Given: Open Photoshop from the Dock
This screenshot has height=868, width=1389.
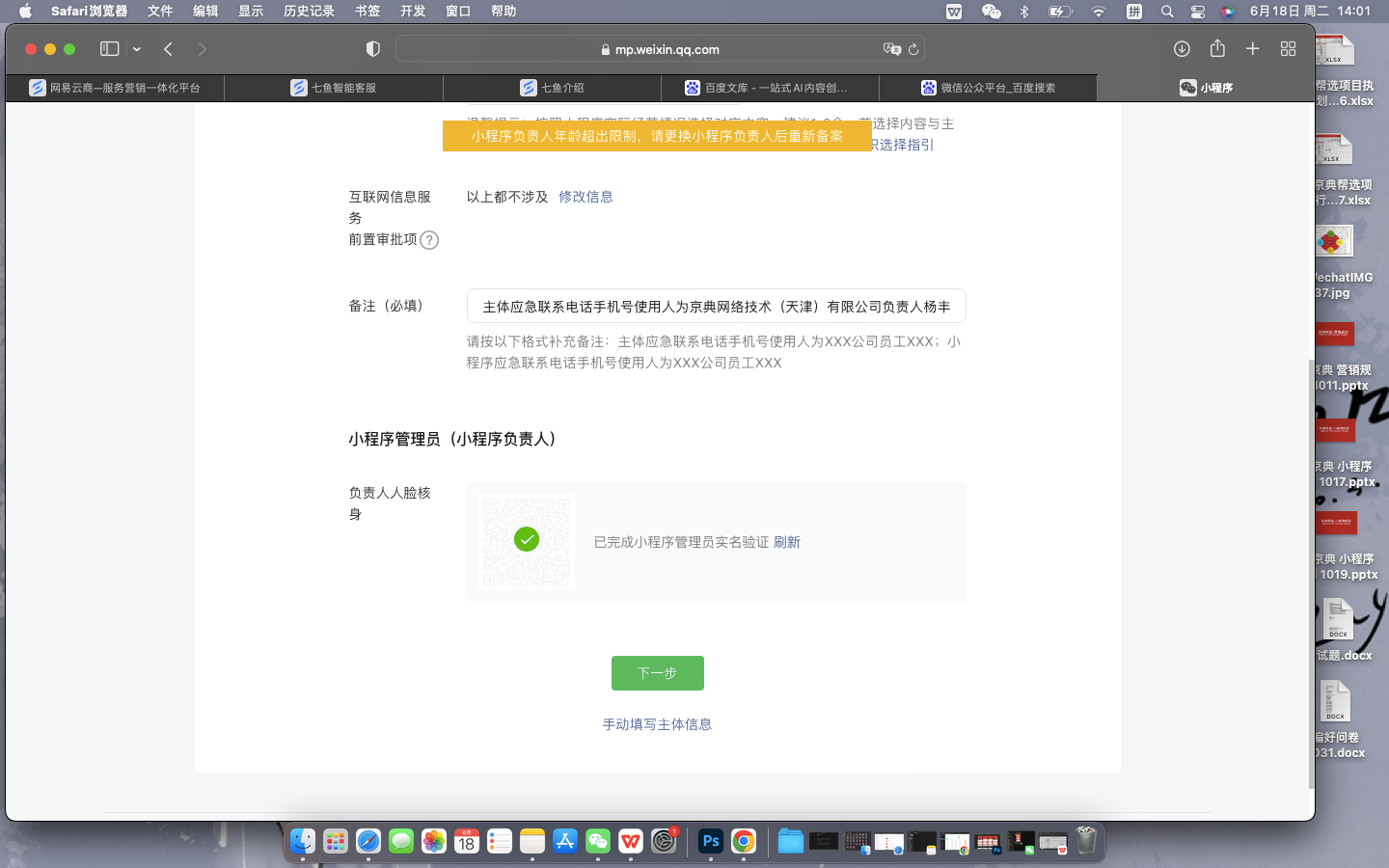Looking at the screenshot, I should pos(711,841).
